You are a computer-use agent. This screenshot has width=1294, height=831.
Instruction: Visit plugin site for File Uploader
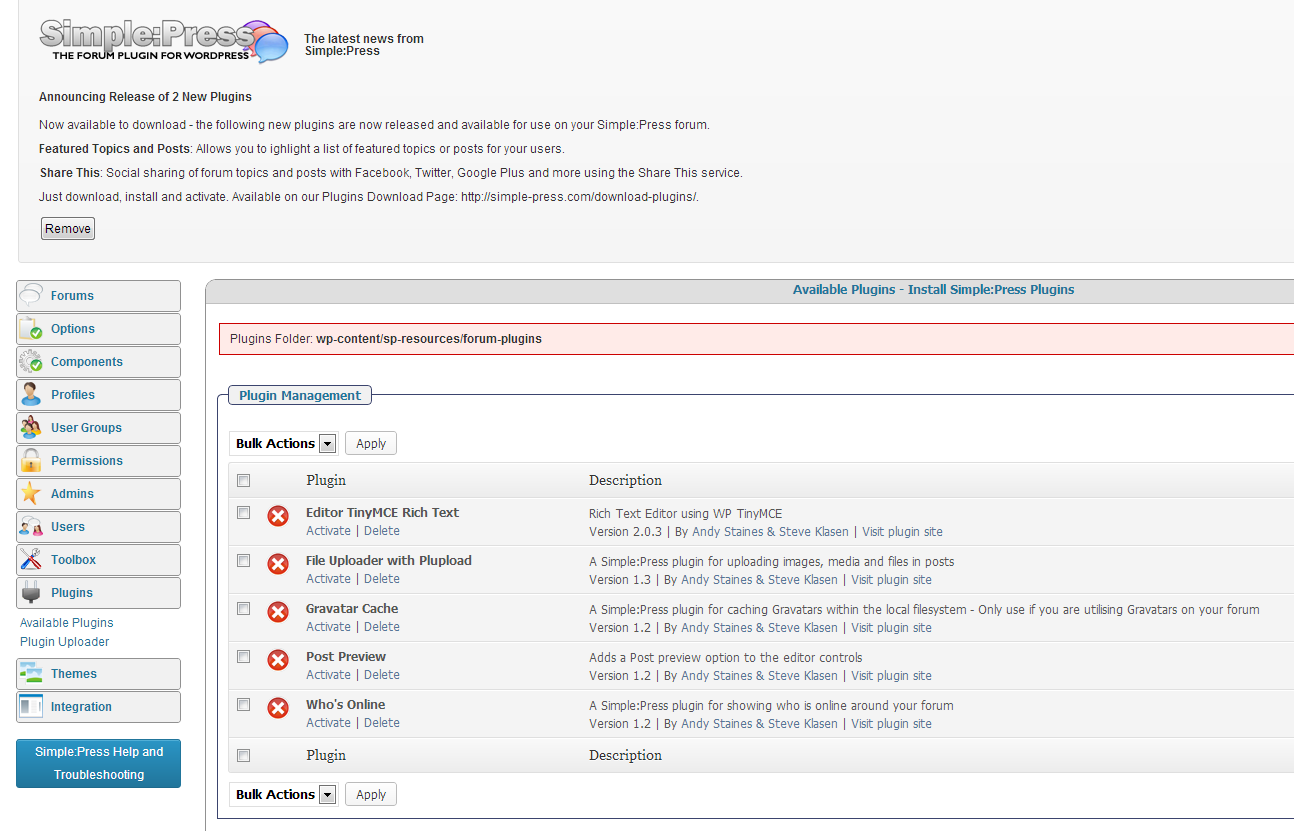pyautogui.click(x=891, y=580)
